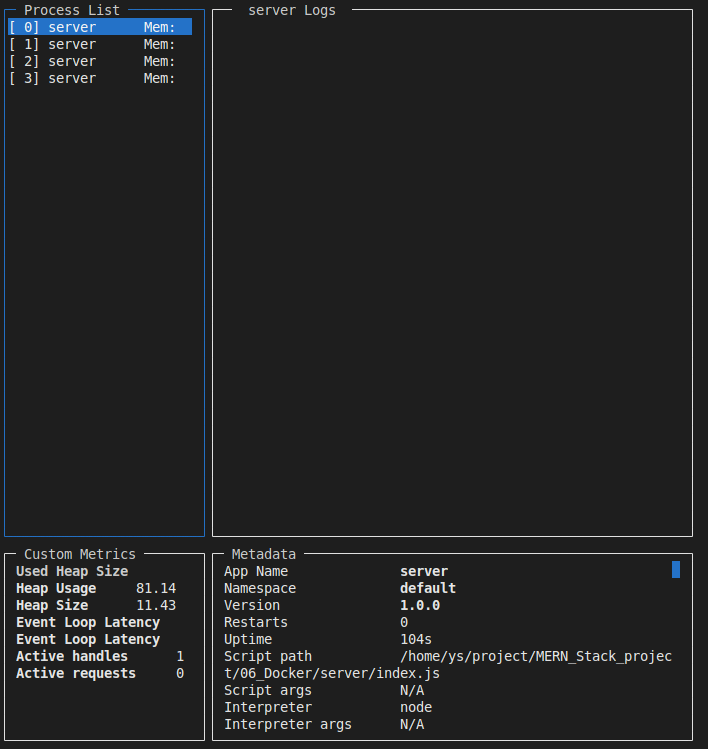Click the Metadata panel blue scrollbar thumb
This screenshot has width=708, height=749.
point(676,570)
